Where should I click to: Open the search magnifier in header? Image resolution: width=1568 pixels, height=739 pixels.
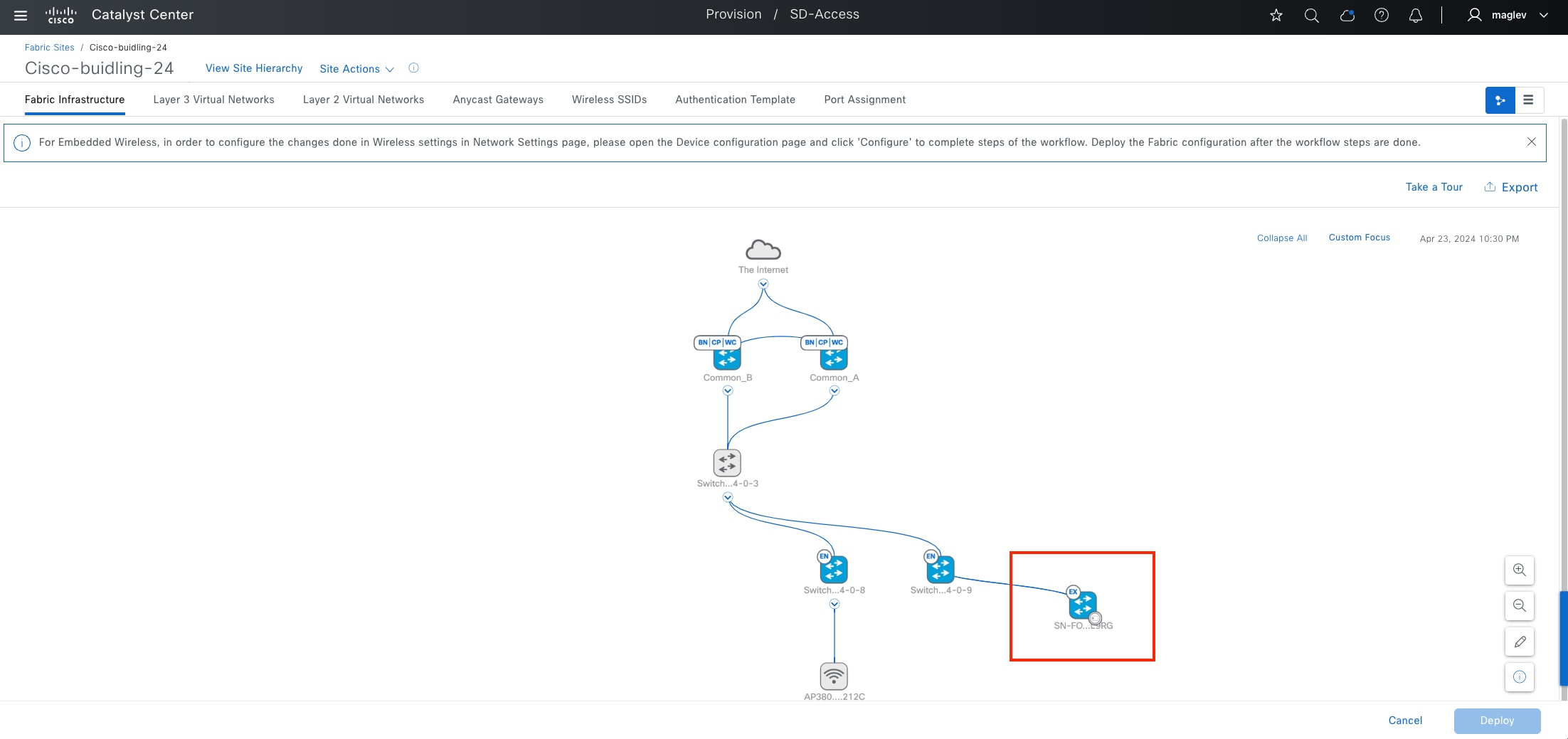[1312, 15]
